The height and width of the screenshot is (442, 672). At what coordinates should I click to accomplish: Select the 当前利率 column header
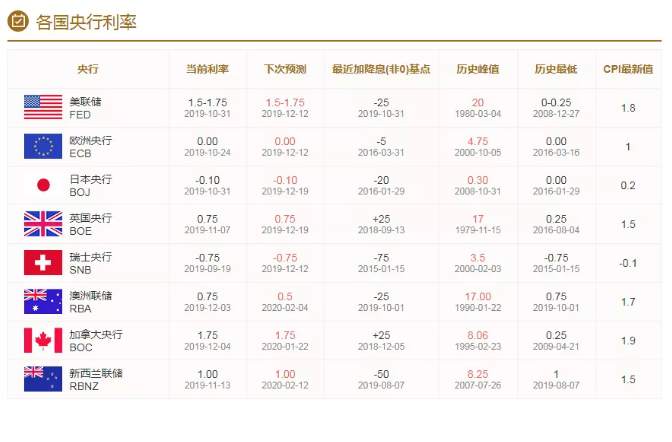pyautogui.click(x=207, y=69)
